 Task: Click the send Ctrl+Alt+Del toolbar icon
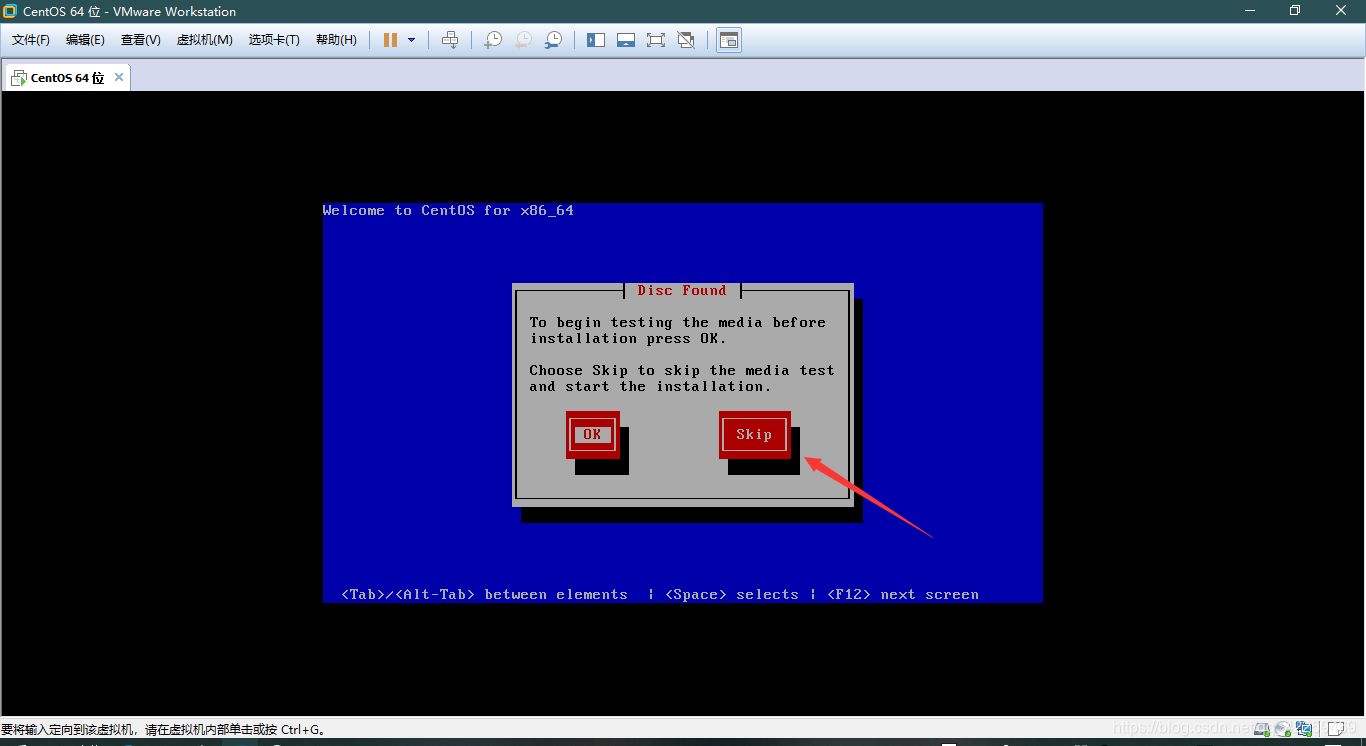(450, 40)
